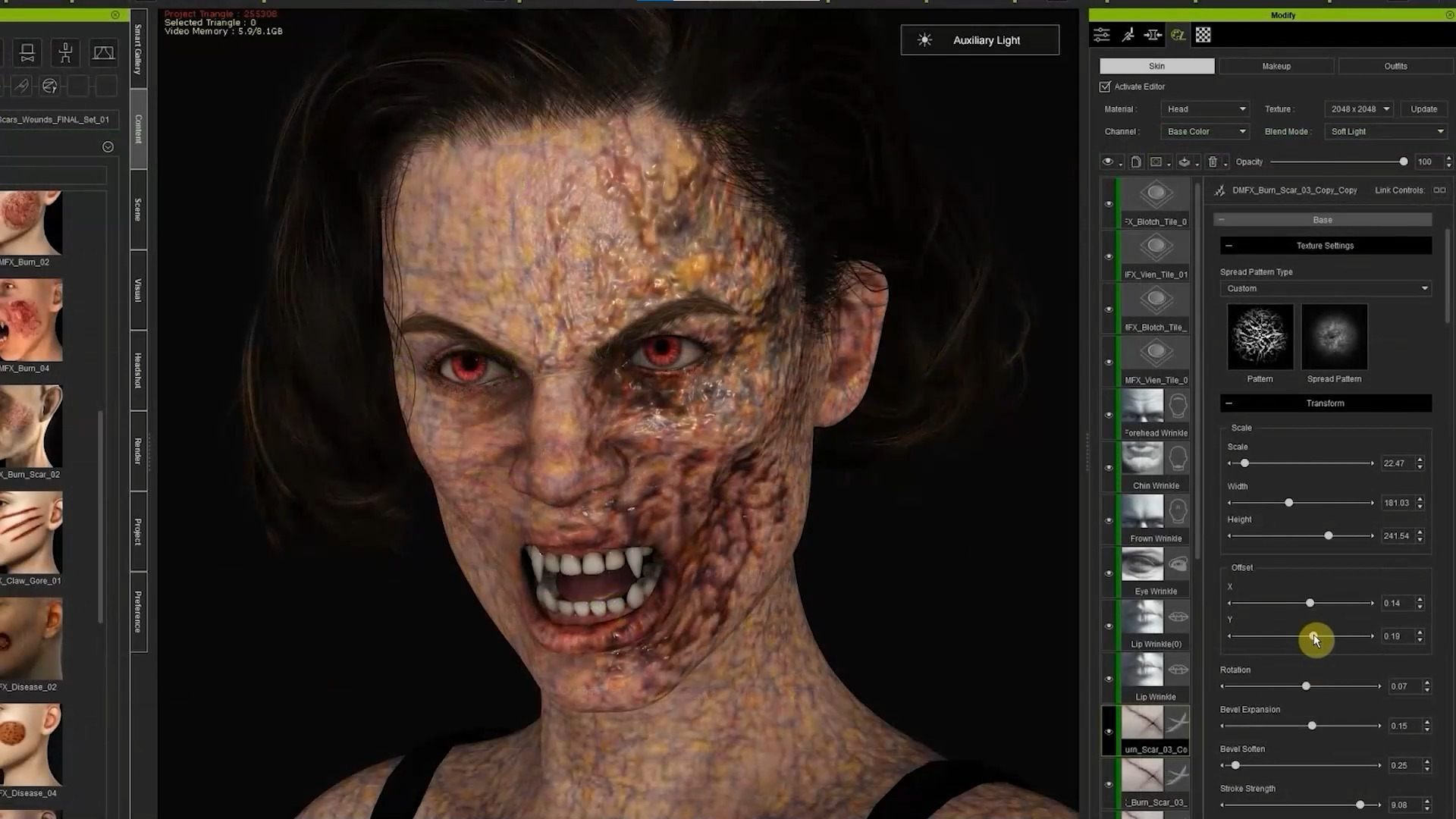The width and height of the screenshot is (1456, 819).
Task: Open the Modify parameters sliders tab icon
Action: 1102,35
